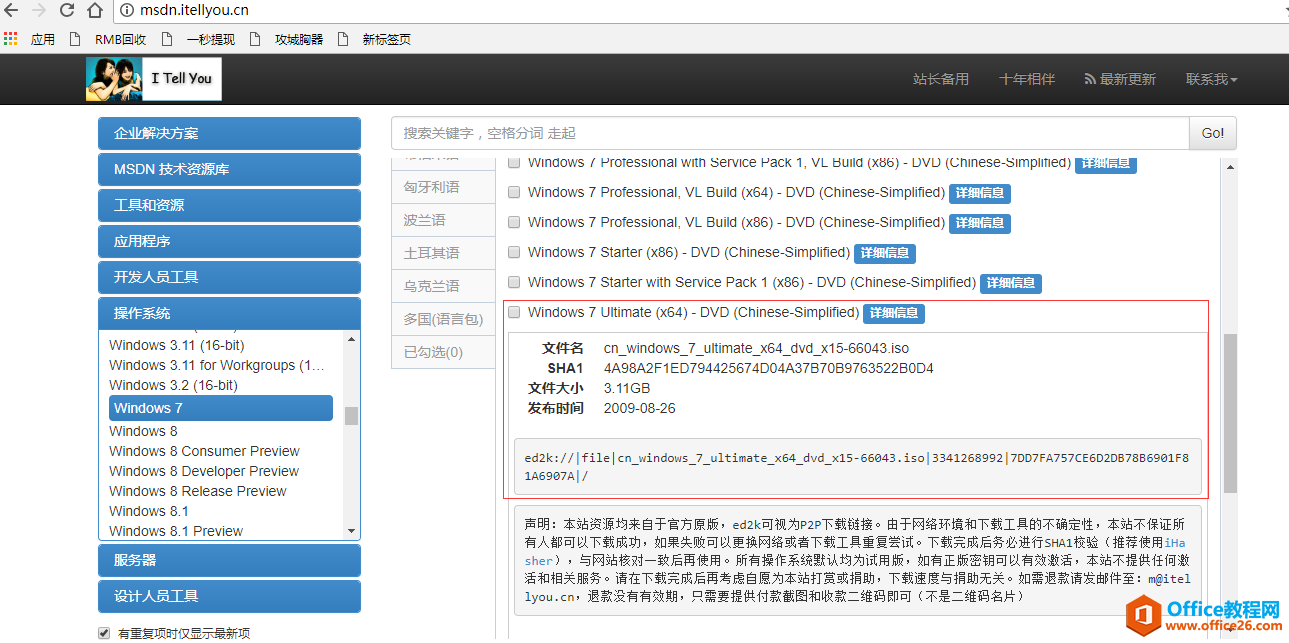This screenshot has height=643, width=1289.
Task: Expand the 设计人员工具 section
Action: (229, 596)
